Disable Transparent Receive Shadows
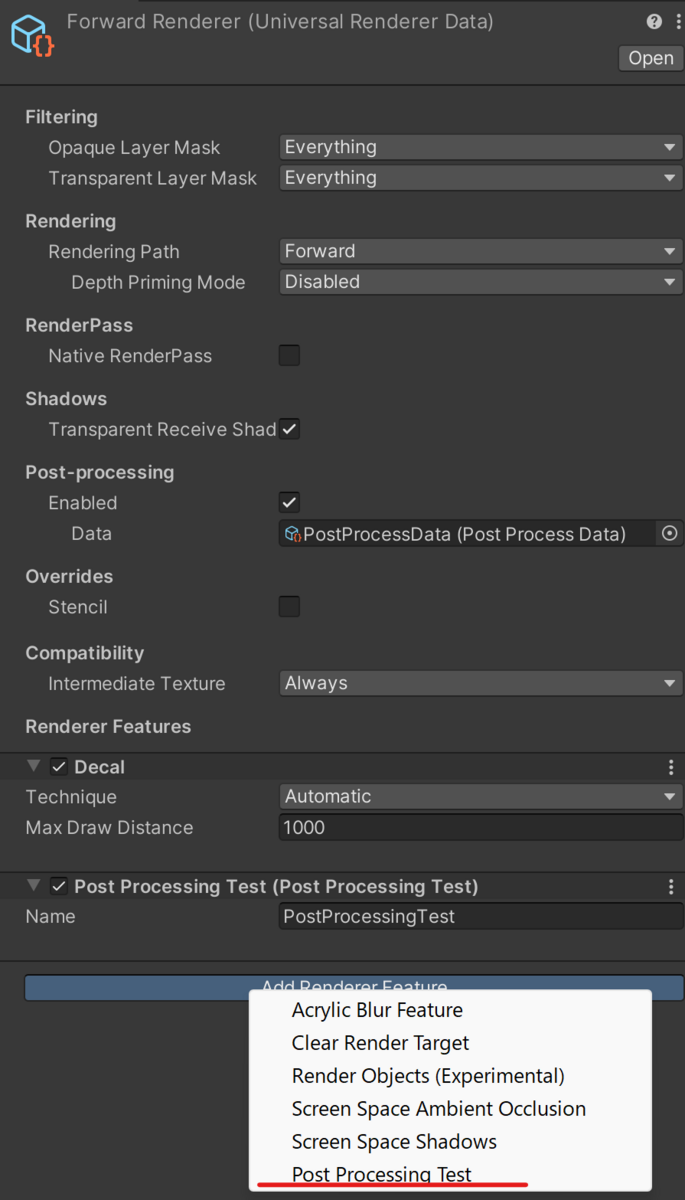Image resolution: width=685 pixels, height=1200 pixels. [x=289, y=429]
